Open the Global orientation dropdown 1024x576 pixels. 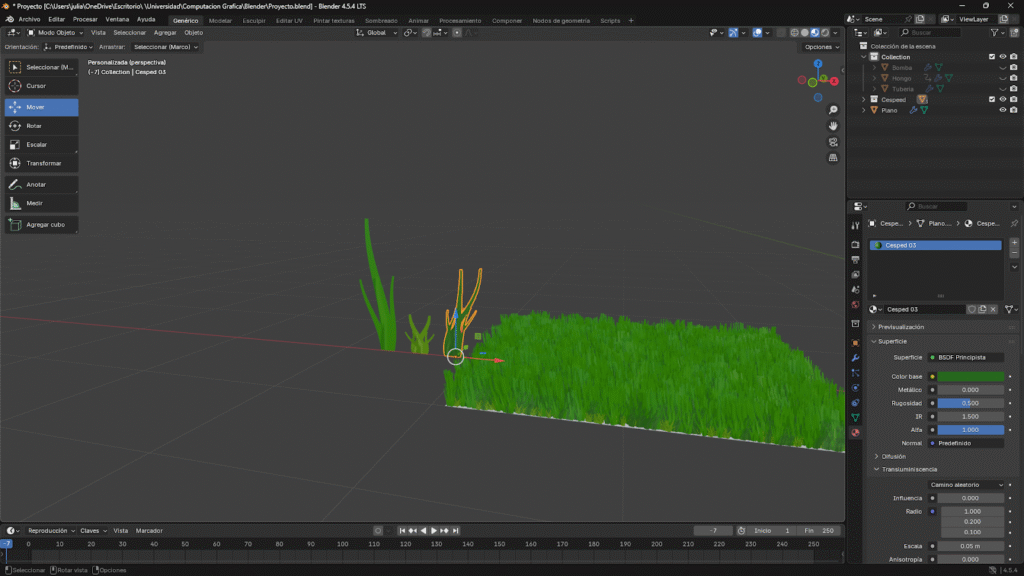[377, 33]
